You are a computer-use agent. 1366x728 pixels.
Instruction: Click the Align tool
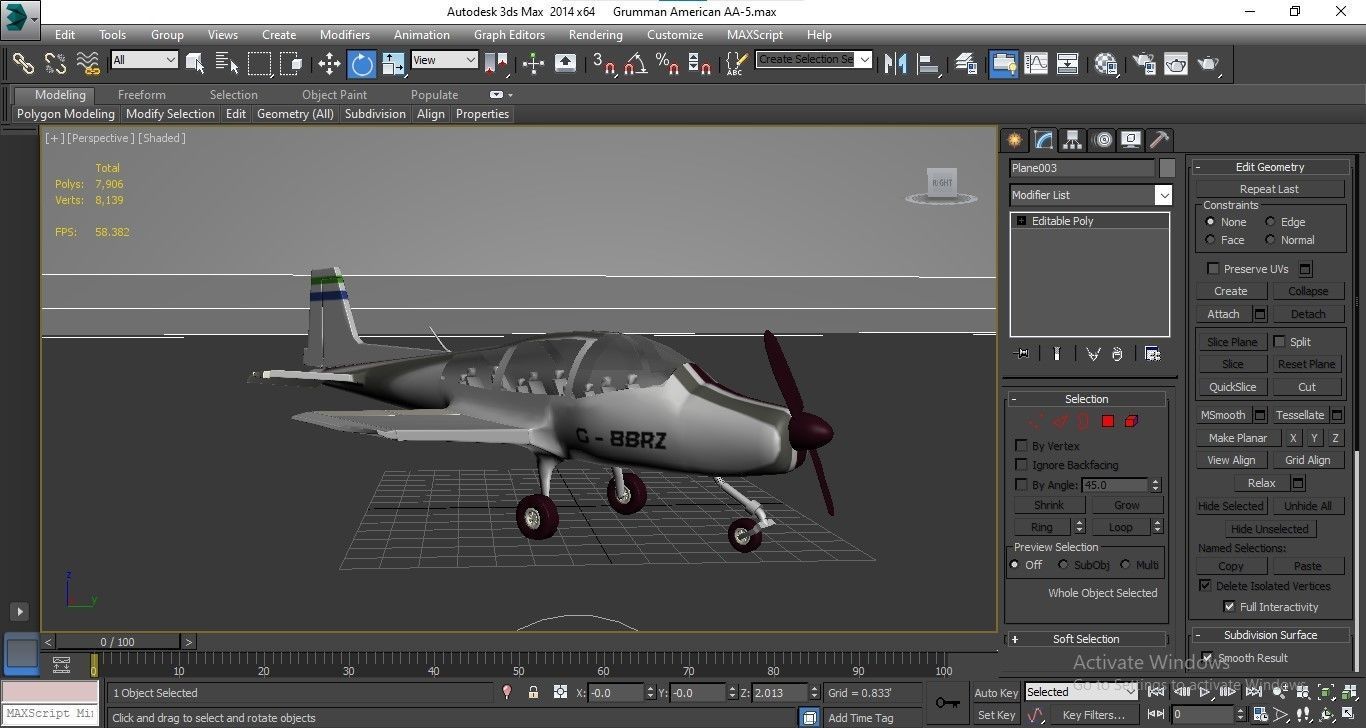(929, 63)
